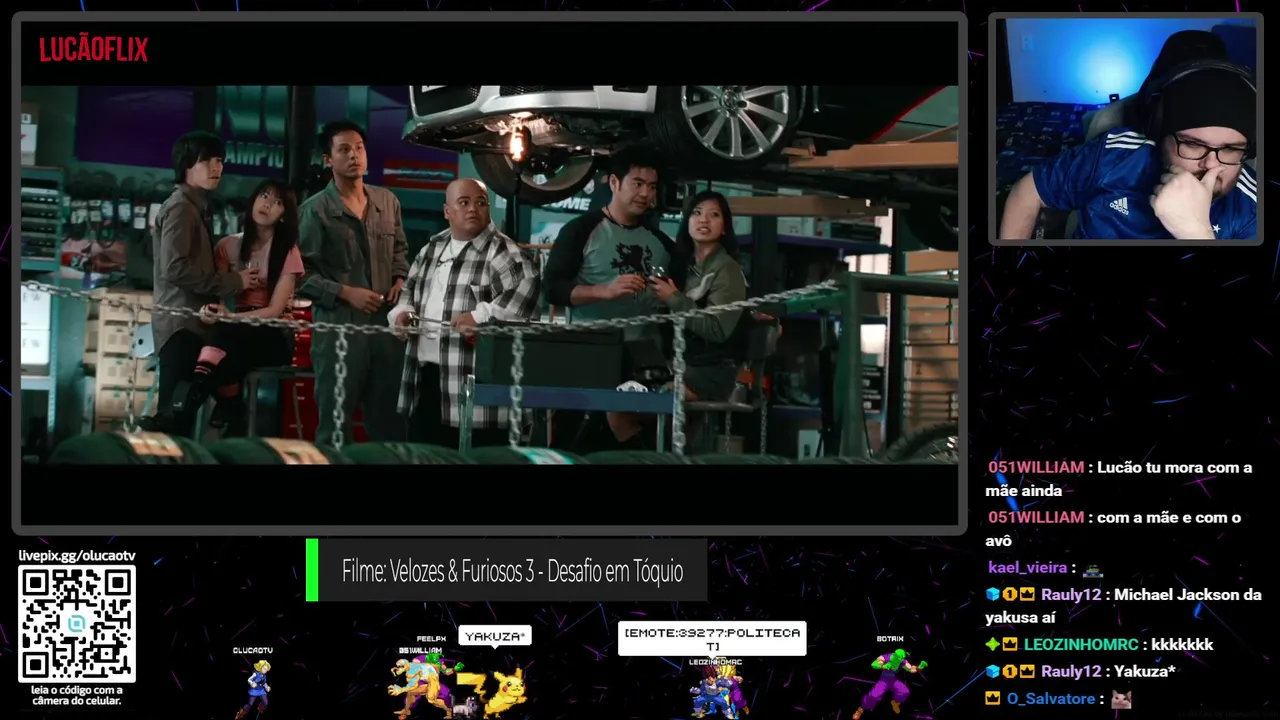Click the '[EMOTE:39277:POLITECAT]' speech bubble
This screenshot has height=720, width=1280.
[712, 639]
